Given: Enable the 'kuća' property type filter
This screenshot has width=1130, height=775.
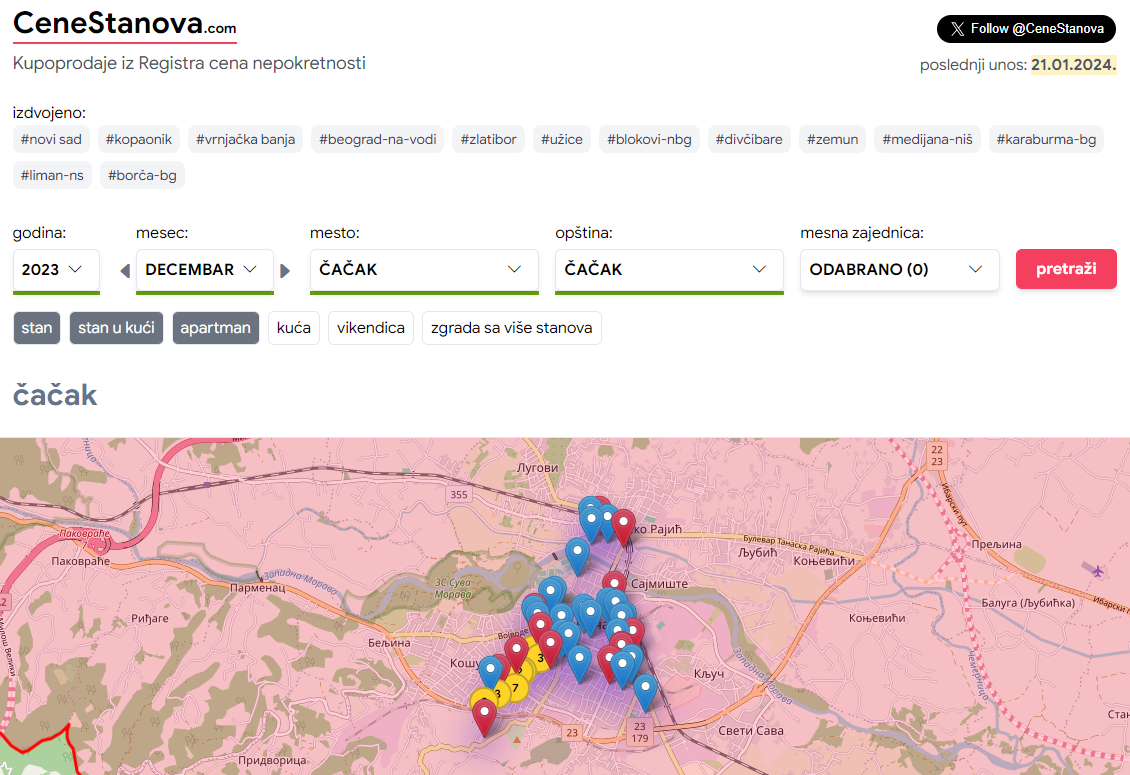Looking at the screenshot, I should pos(294,328).
